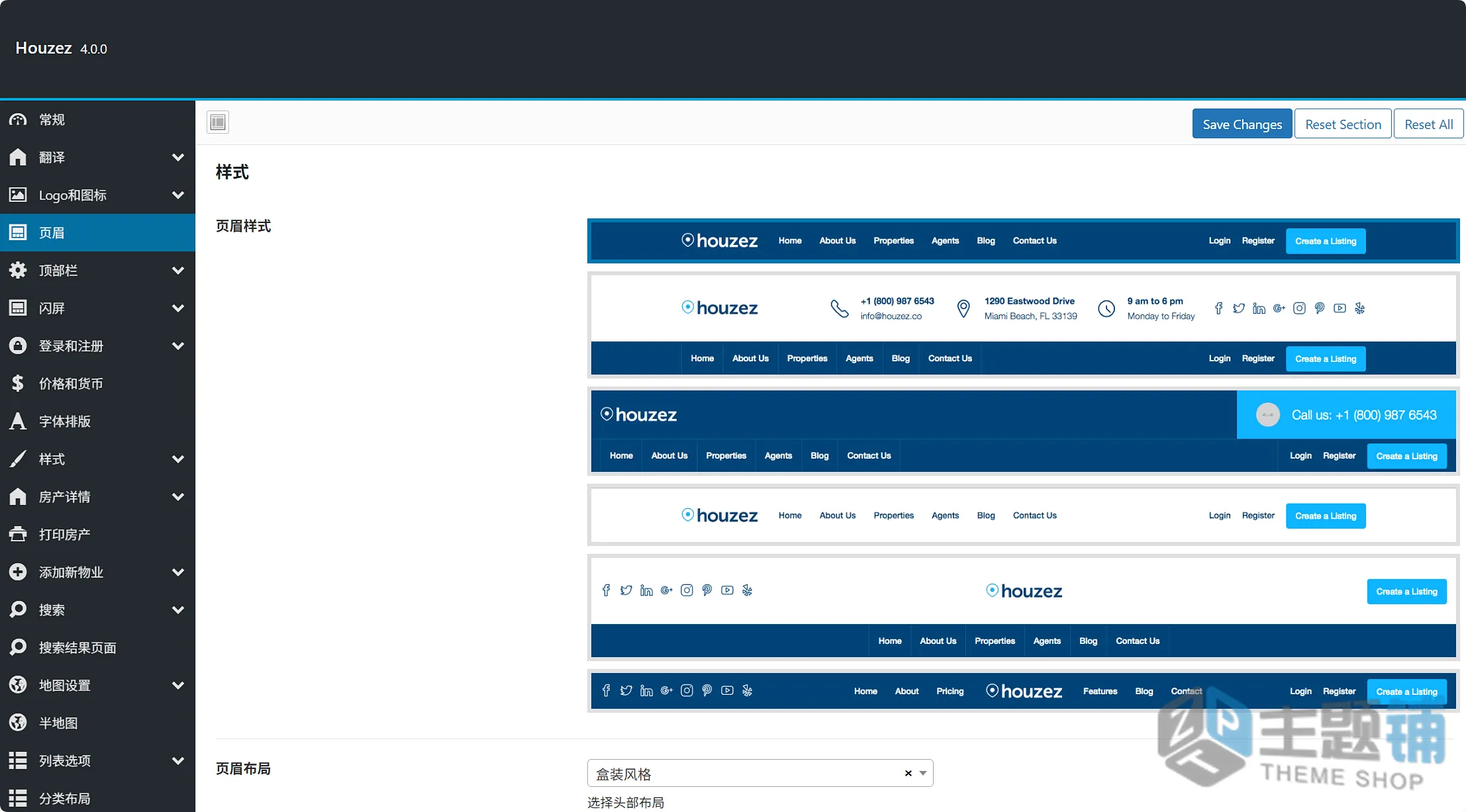Viewport: 1466px width, 812px height.
Task: Expand the 添加新物业 submenu chevron
Action: 177,572
